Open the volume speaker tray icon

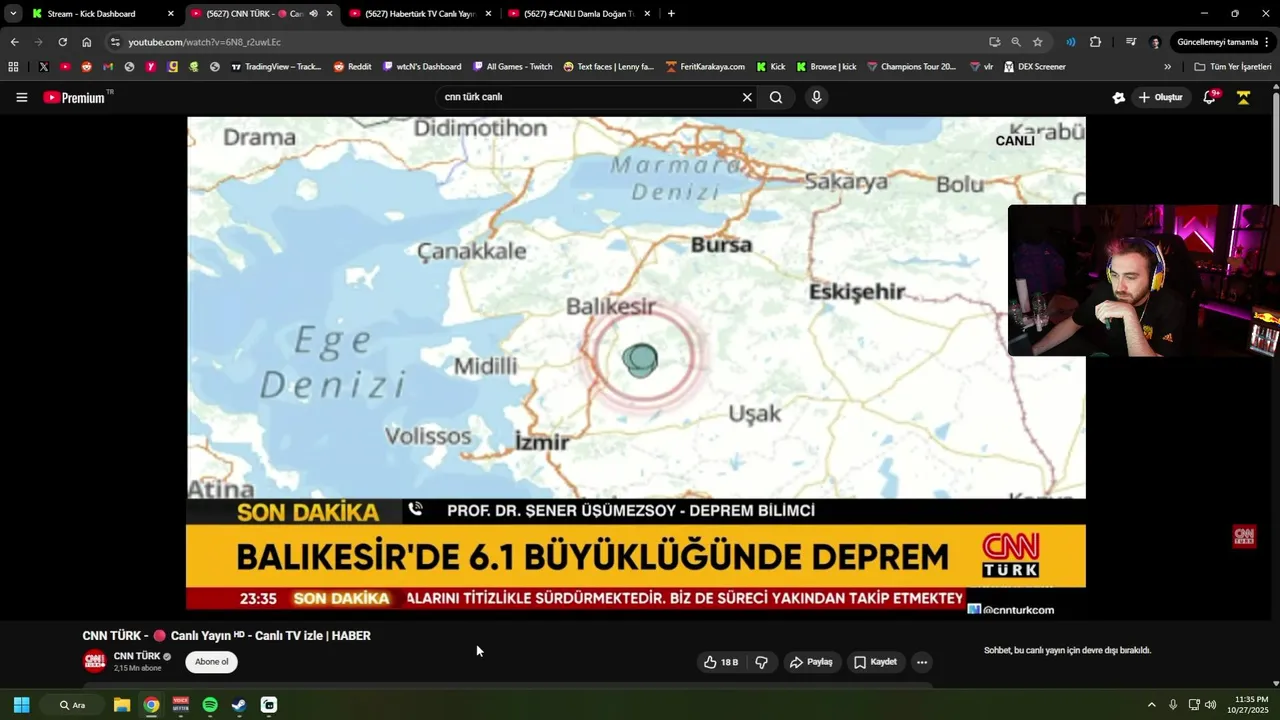pyautogui.click(x=1211, y=705)
